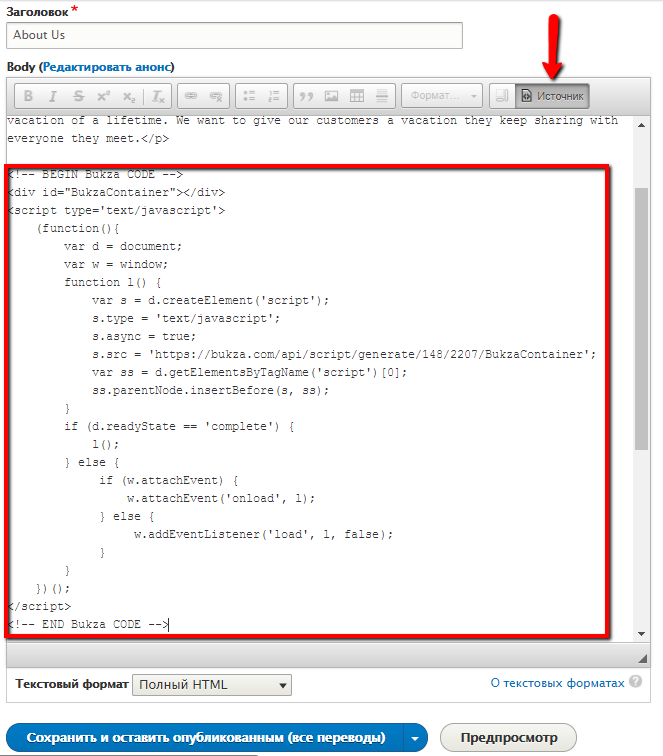
Task: Click the Bold formatting icon
Action: tap(28, 96)
